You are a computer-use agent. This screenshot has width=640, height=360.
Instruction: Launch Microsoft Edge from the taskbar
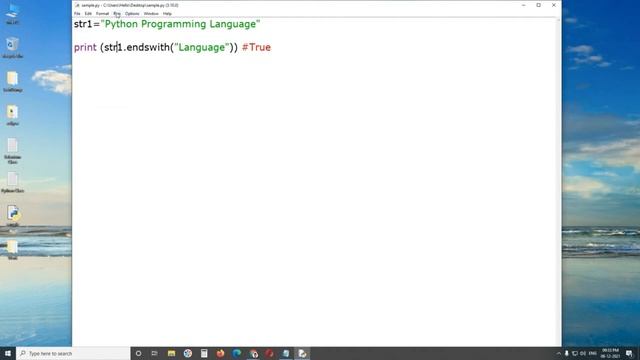(x=237, y=353)
